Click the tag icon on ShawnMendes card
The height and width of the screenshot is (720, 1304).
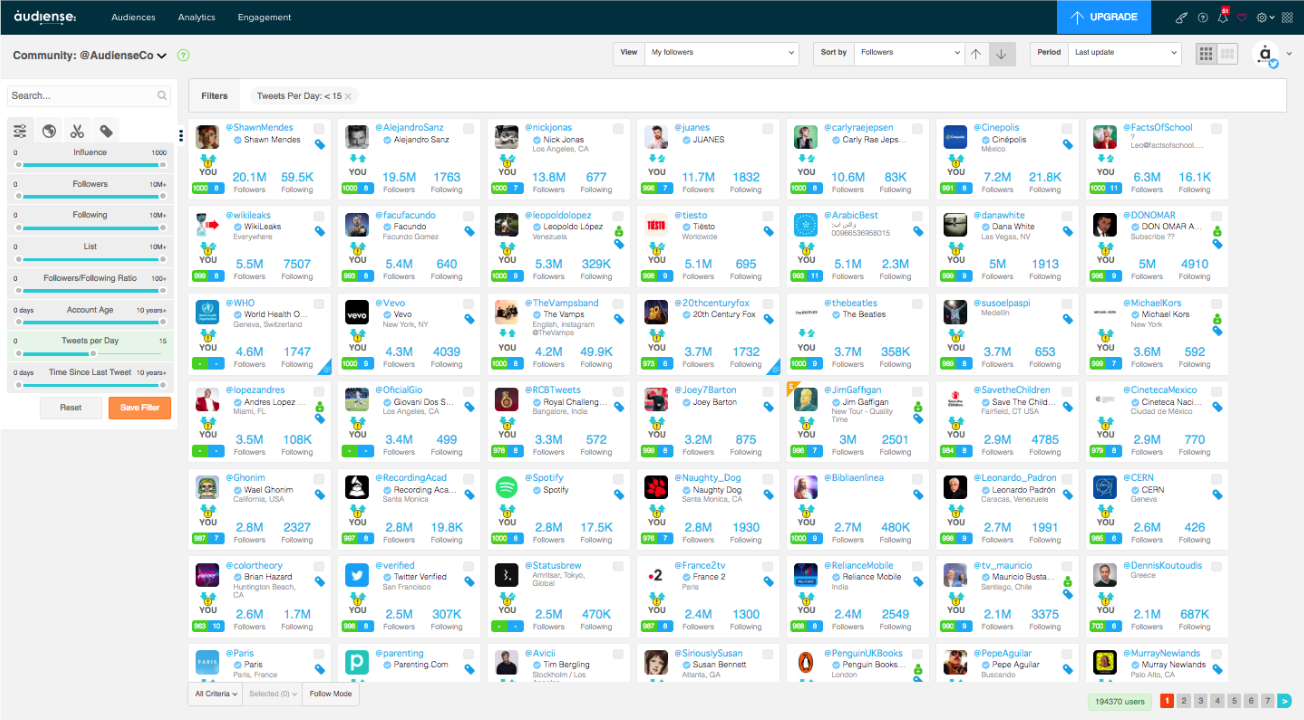click(x=320, y=144)
